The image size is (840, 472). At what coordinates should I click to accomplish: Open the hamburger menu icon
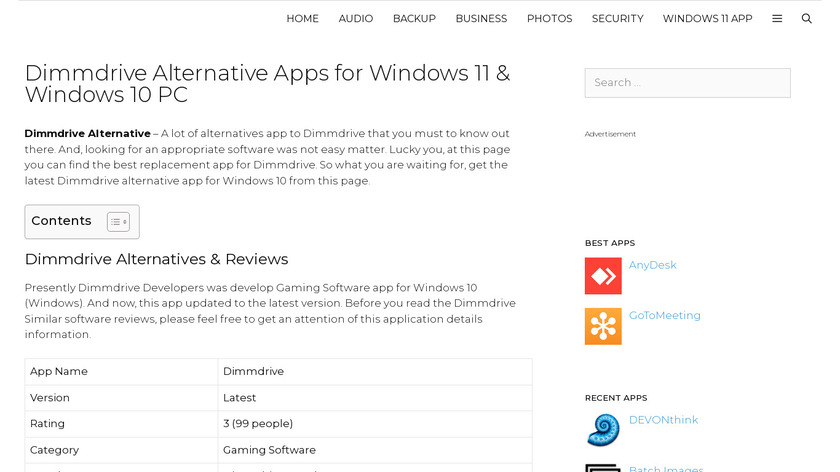click(x=777, y=19)
